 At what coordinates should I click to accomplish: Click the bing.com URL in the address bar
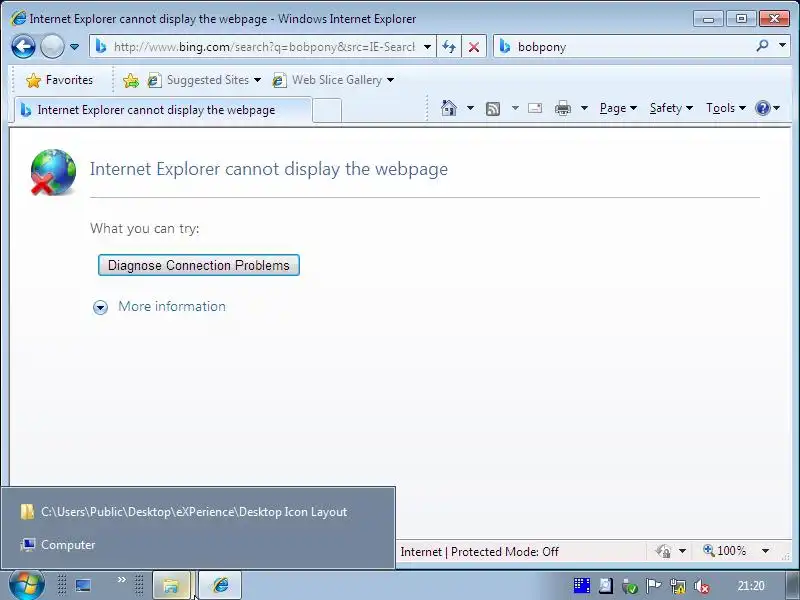(x=264, y=47)
